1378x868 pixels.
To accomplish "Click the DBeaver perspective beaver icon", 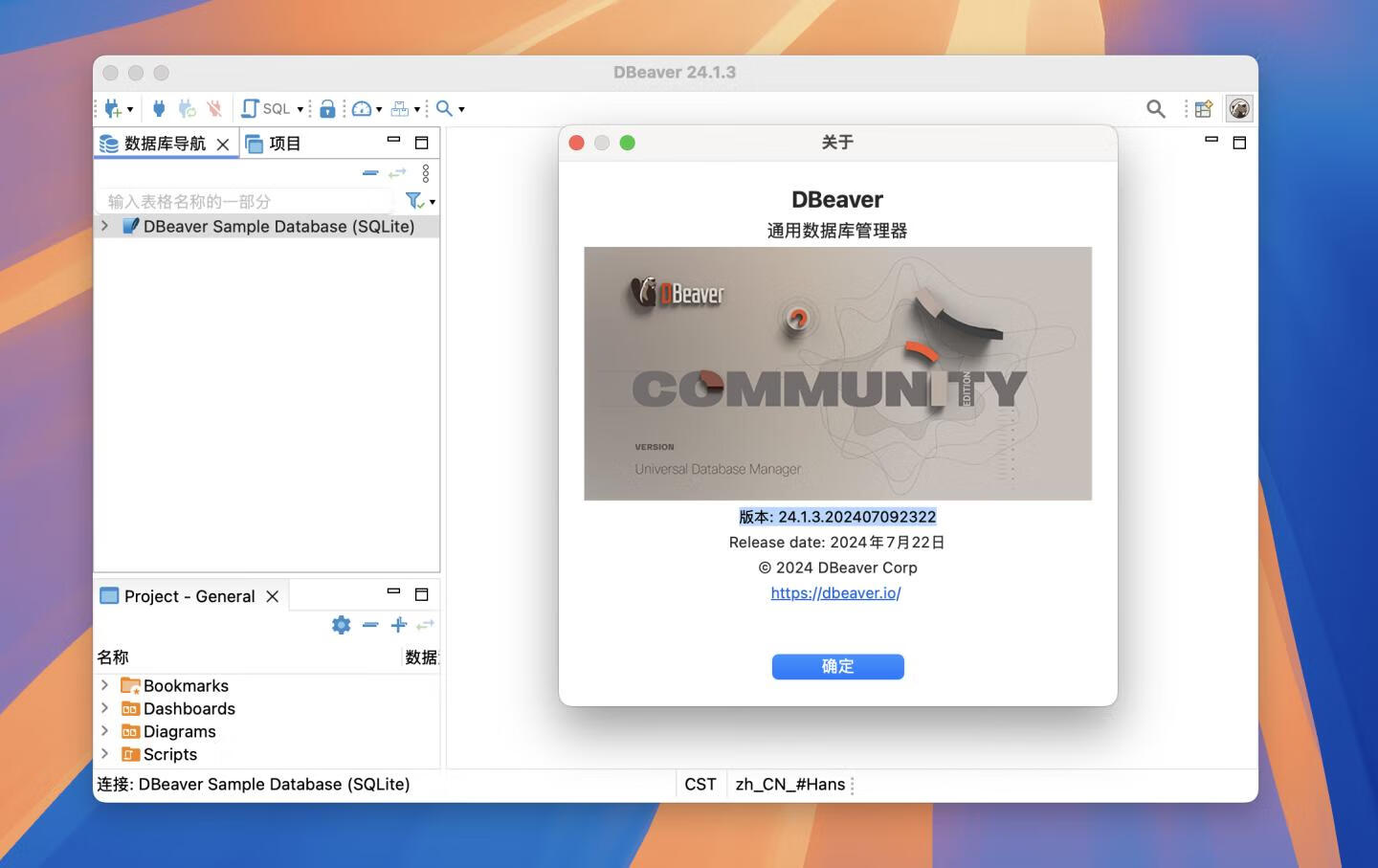I will pyautogui.click(x=1239, y=109).
